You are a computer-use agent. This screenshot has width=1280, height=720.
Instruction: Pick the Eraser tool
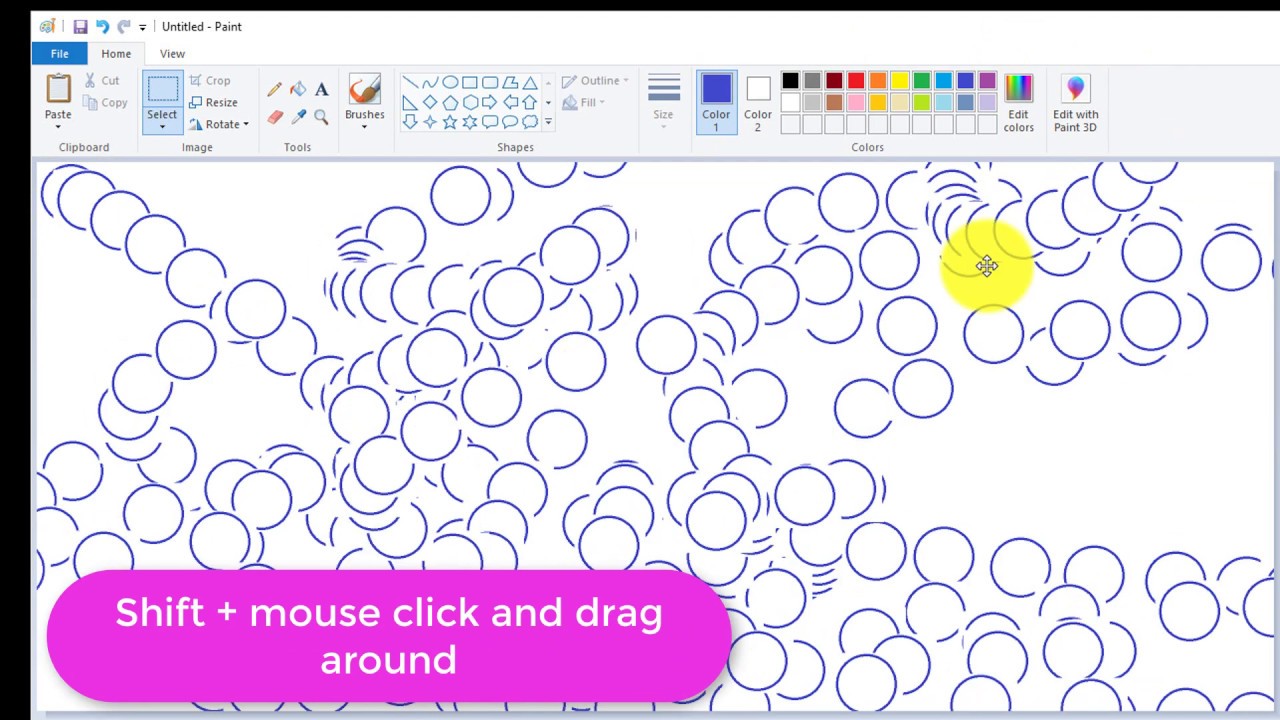[274, 117]
